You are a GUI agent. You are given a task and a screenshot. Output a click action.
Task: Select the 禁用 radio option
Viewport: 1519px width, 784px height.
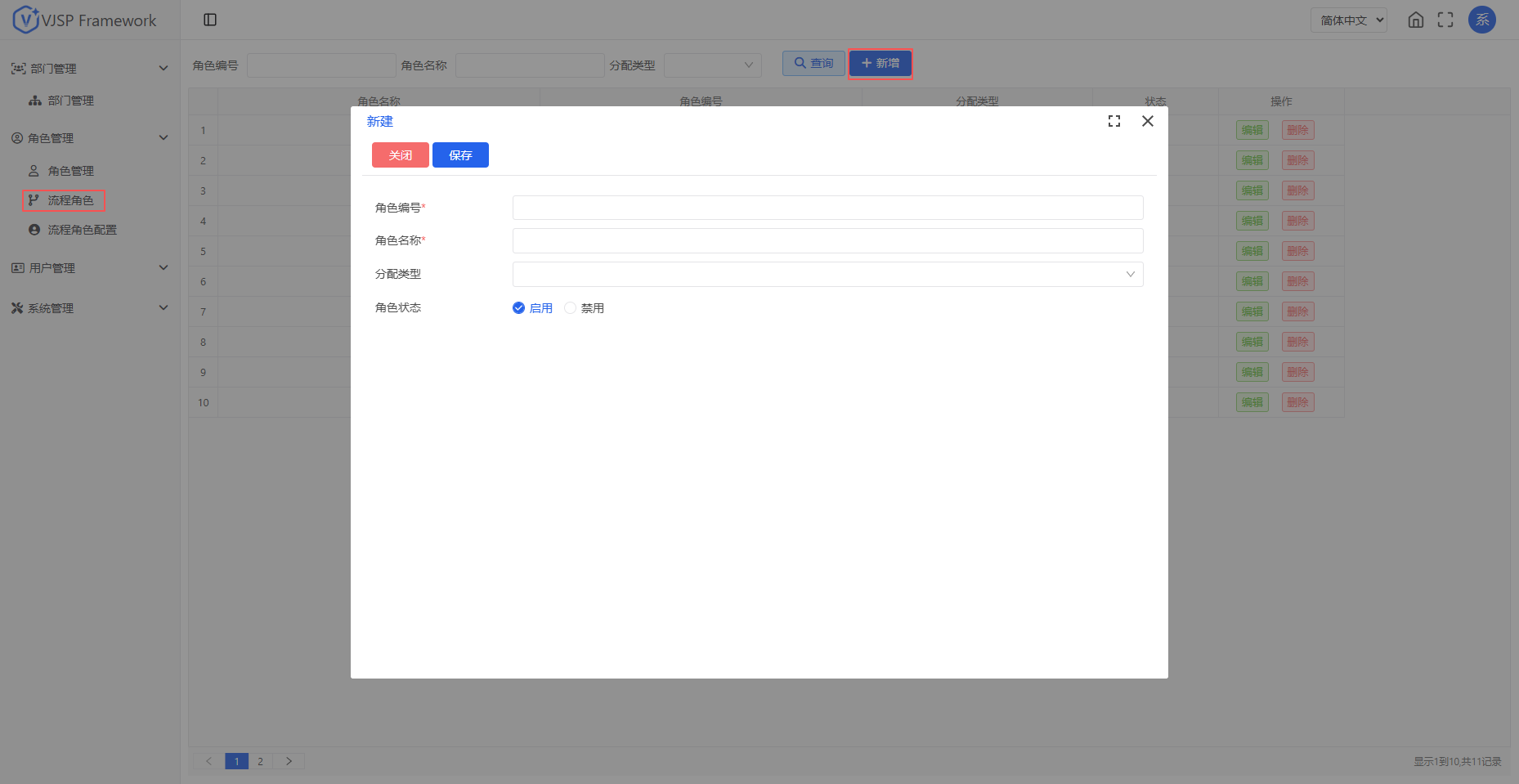click(x=571, y=308)
